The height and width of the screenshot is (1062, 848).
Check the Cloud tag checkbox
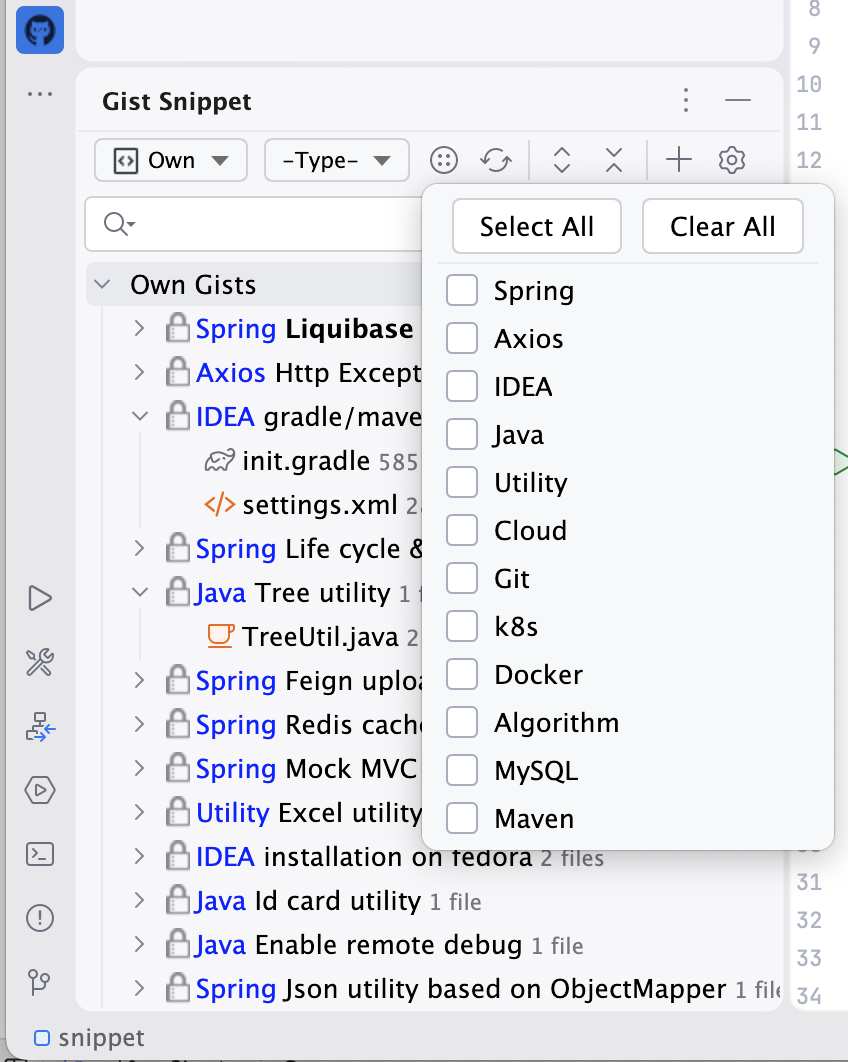(462, 530)
